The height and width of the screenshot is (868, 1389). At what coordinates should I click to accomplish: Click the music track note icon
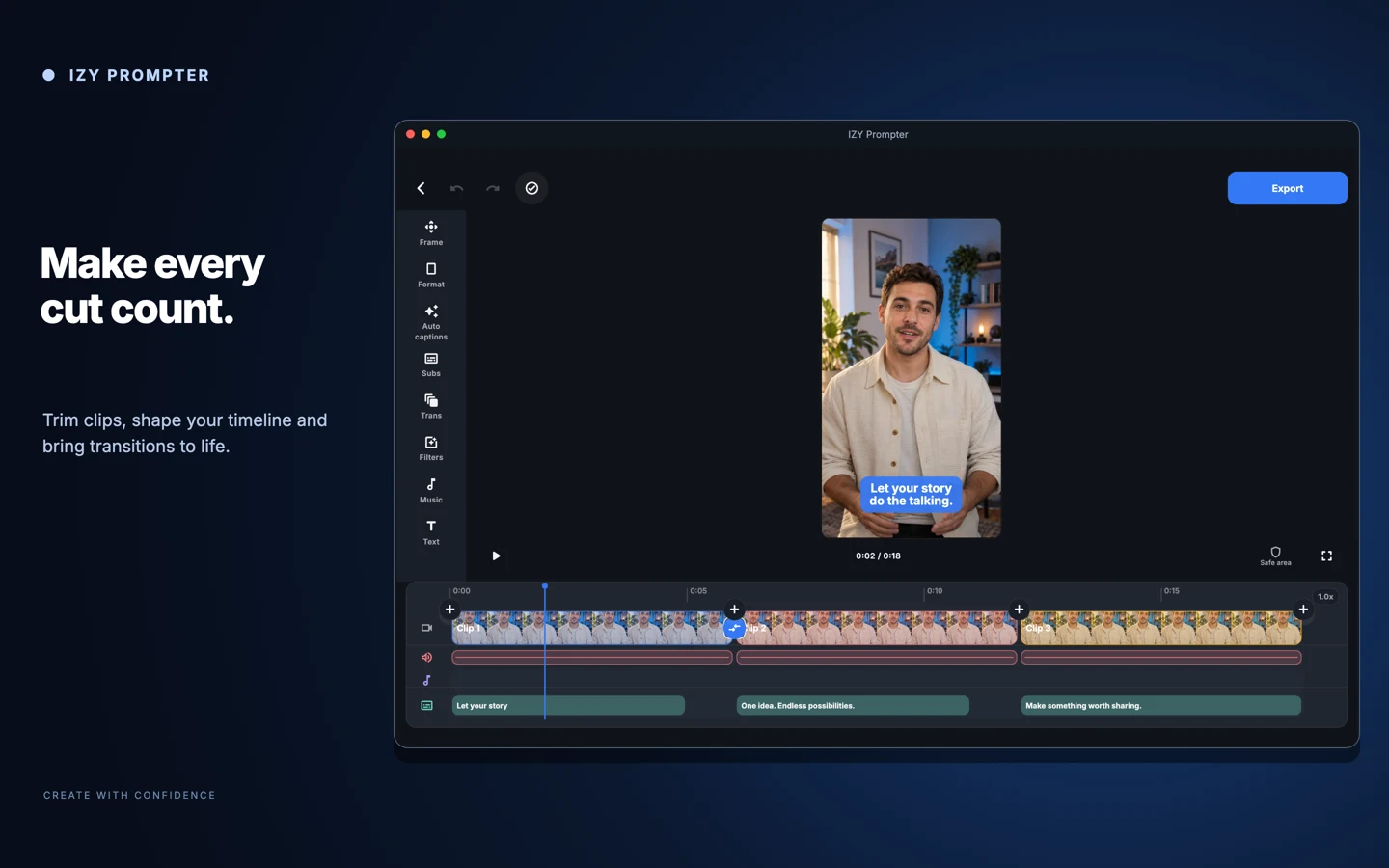click(426, 681)
